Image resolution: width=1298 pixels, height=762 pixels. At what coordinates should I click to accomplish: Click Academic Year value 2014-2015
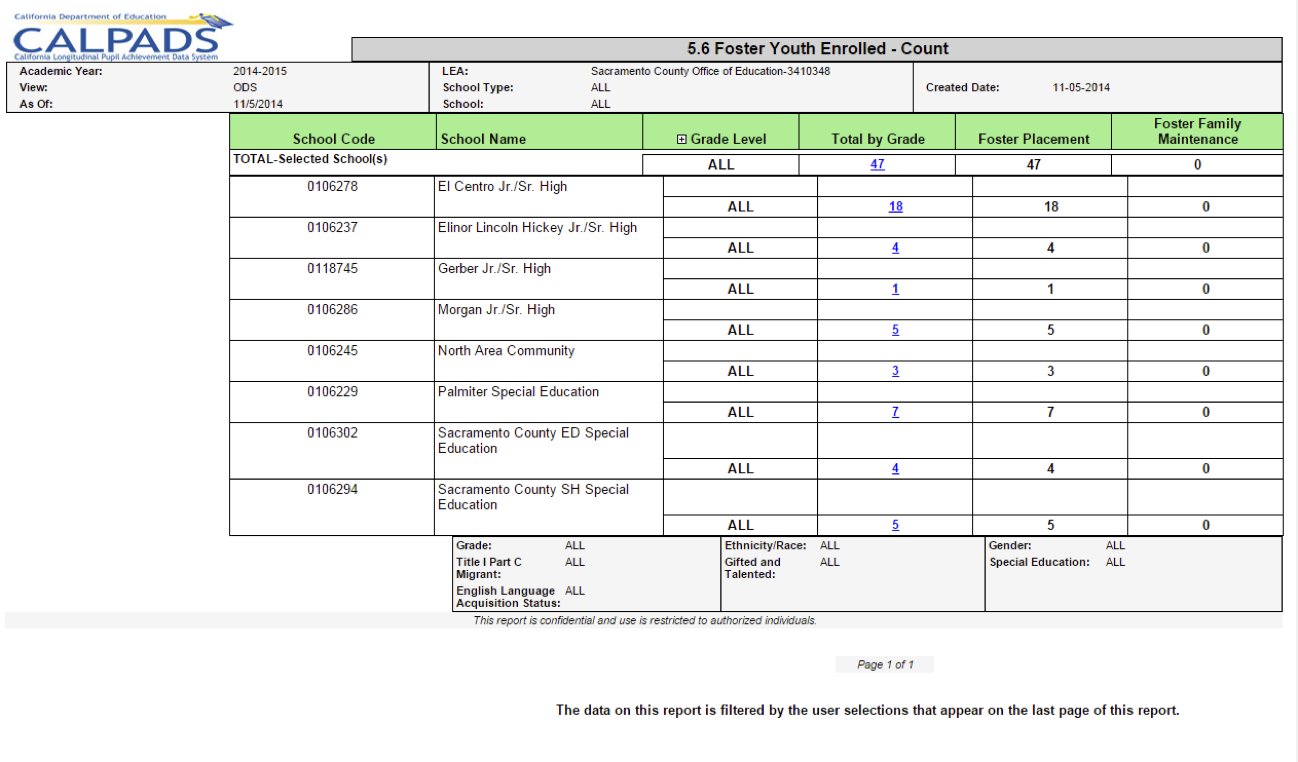260,71
